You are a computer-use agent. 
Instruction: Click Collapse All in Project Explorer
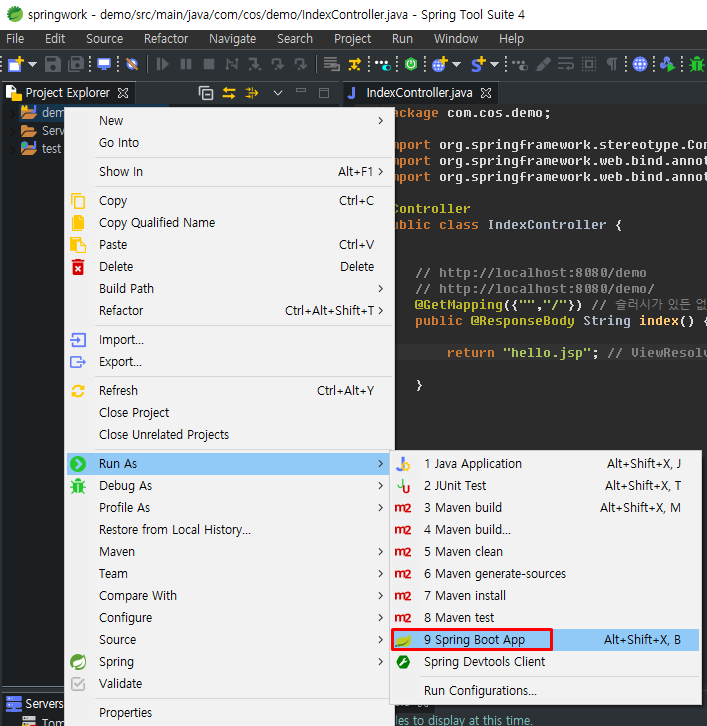tap(206, 94)
